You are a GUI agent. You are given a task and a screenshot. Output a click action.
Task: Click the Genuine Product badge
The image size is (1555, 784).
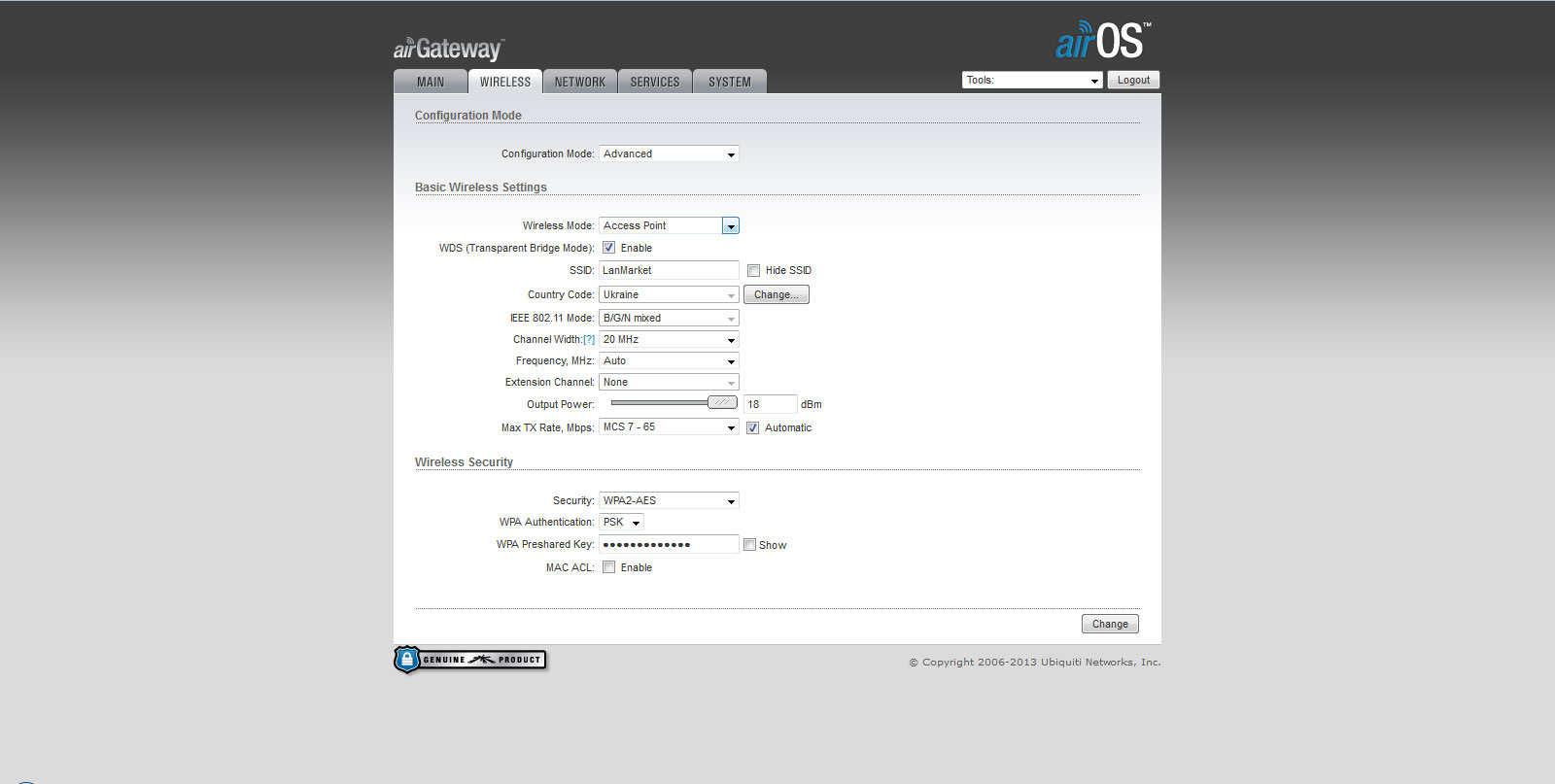pyautogui.click(x=470, y=660)
